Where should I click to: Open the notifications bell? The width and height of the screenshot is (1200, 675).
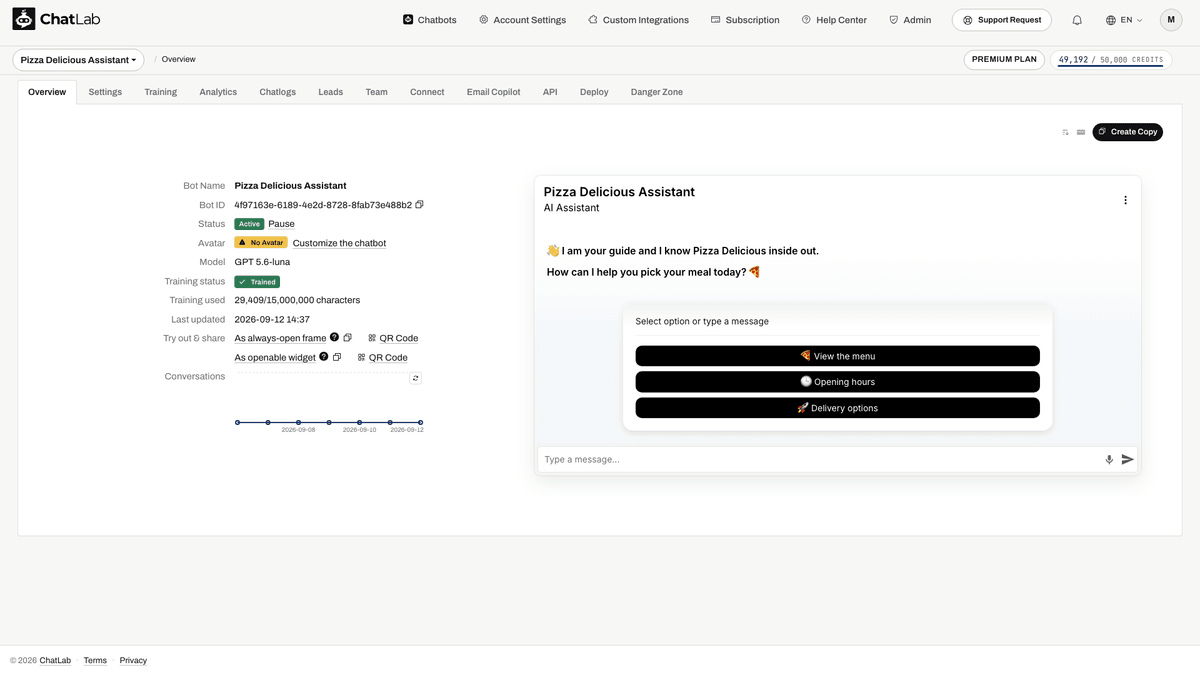coord(1077,20)
